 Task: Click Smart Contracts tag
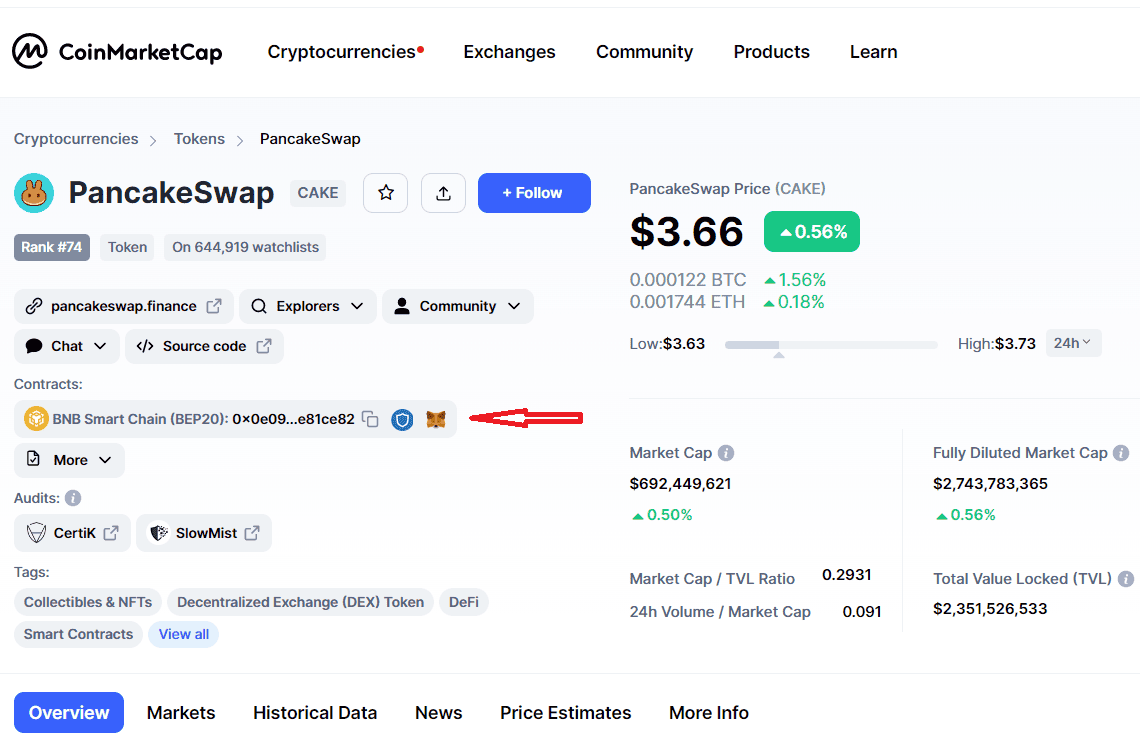[79, 634]
